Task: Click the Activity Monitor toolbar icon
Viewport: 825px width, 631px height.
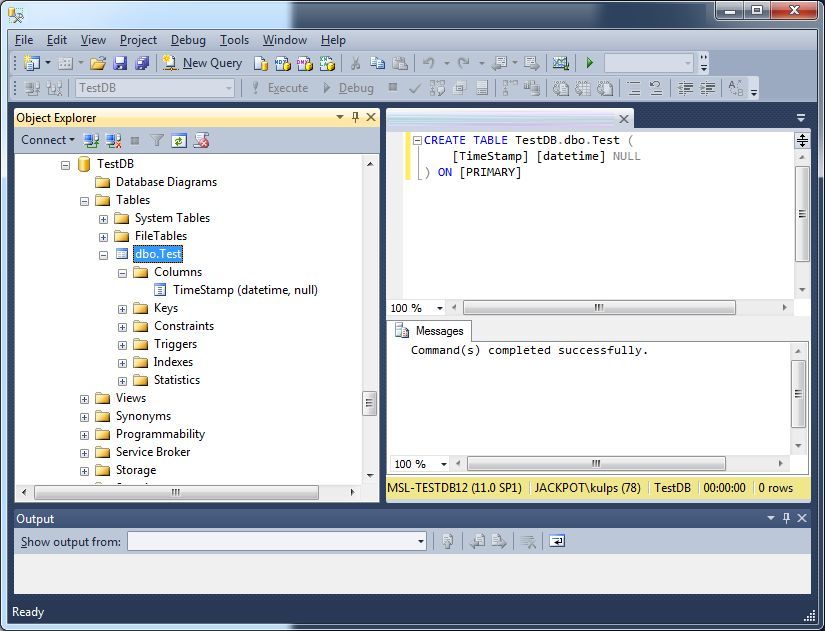Action: (560, 63)
